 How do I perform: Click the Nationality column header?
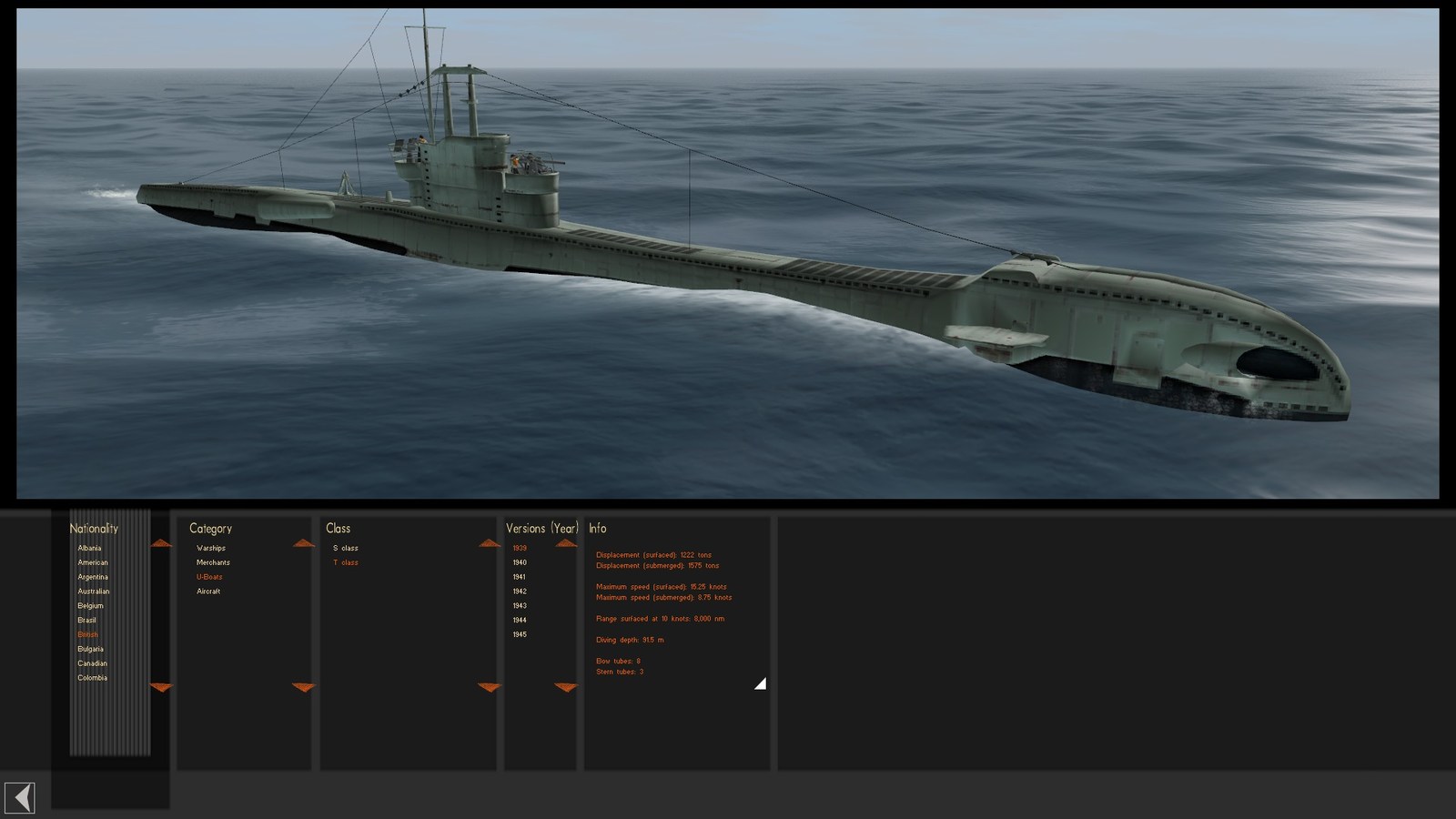coord(94,528)
